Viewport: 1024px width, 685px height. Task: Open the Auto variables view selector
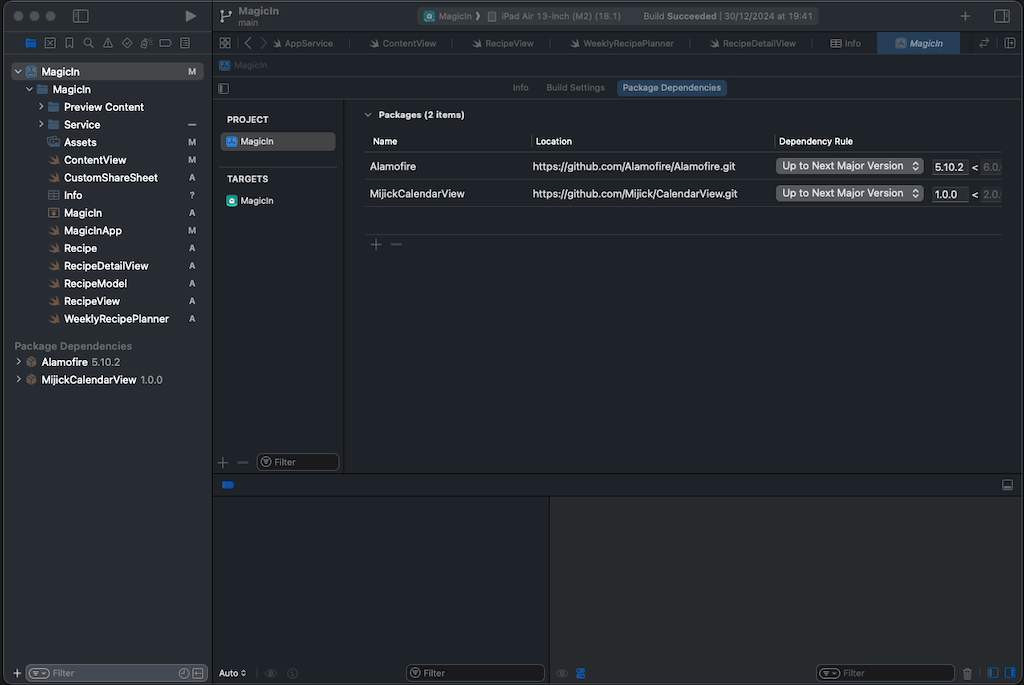click(x=232, y=673)
